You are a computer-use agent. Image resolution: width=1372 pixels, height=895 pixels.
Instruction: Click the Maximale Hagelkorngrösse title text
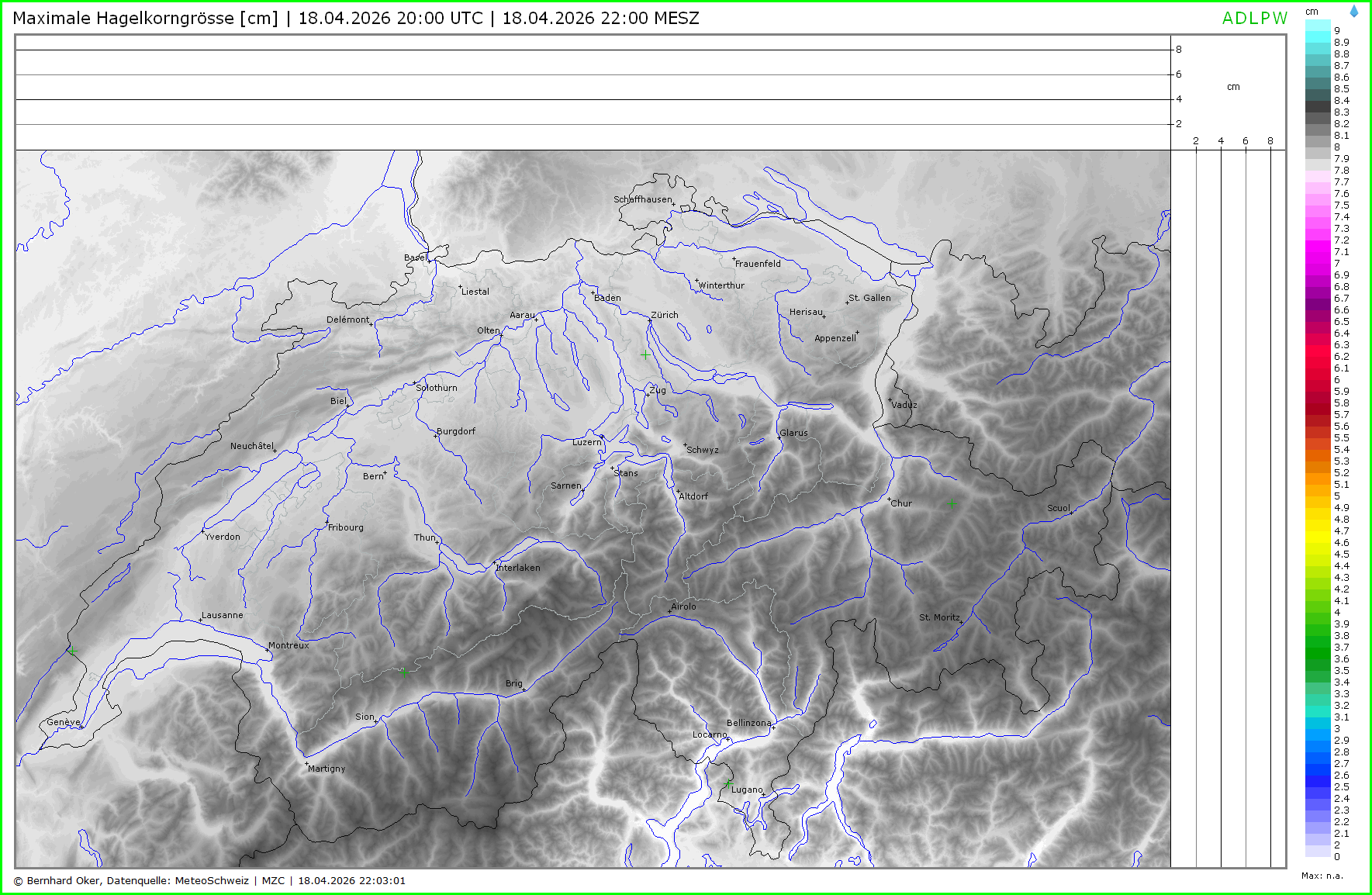pyautogui.click(x=145, y=19)
